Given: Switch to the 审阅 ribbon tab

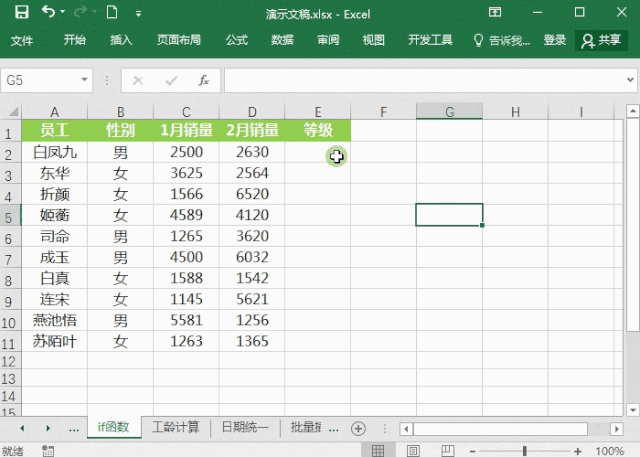Looking at the screenshot, I should [x=328, y=40].
